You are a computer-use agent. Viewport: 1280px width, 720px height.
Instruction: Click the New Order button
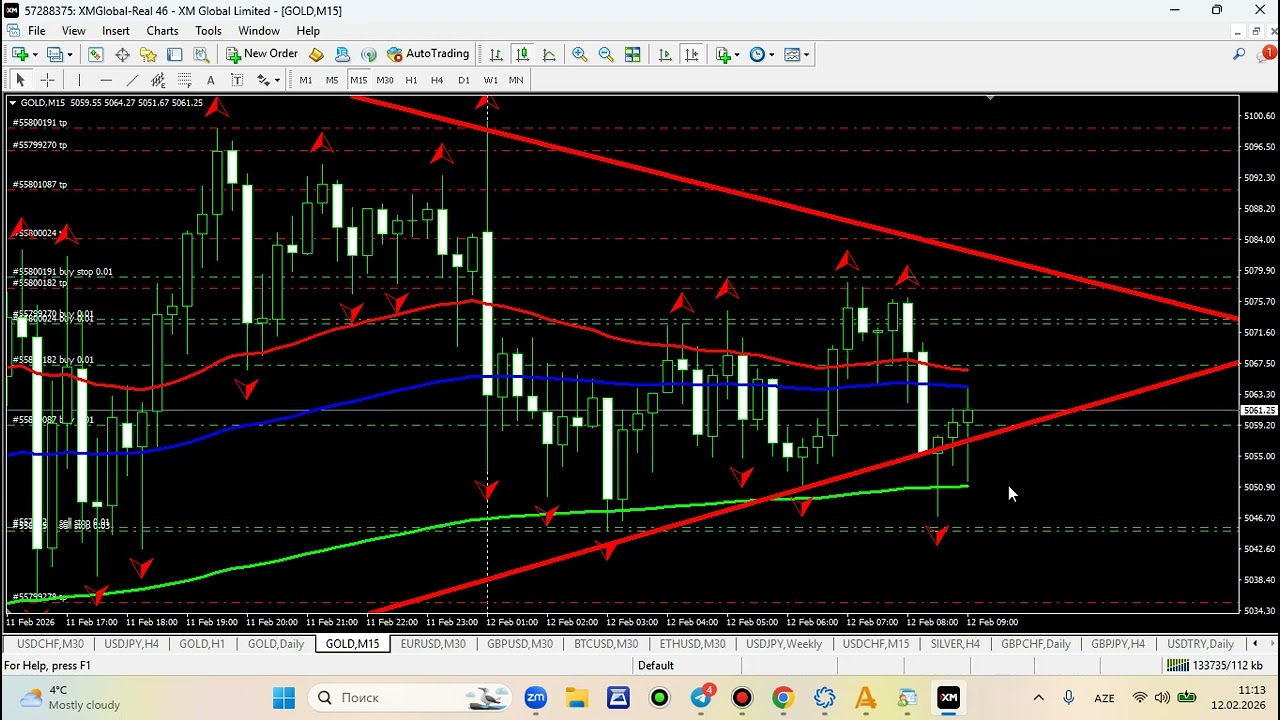262,54
